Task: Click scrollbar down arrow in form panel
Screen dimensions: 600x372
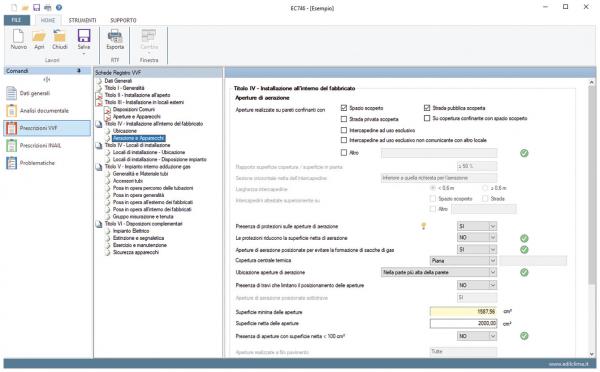Action: [x=592, y=354]
